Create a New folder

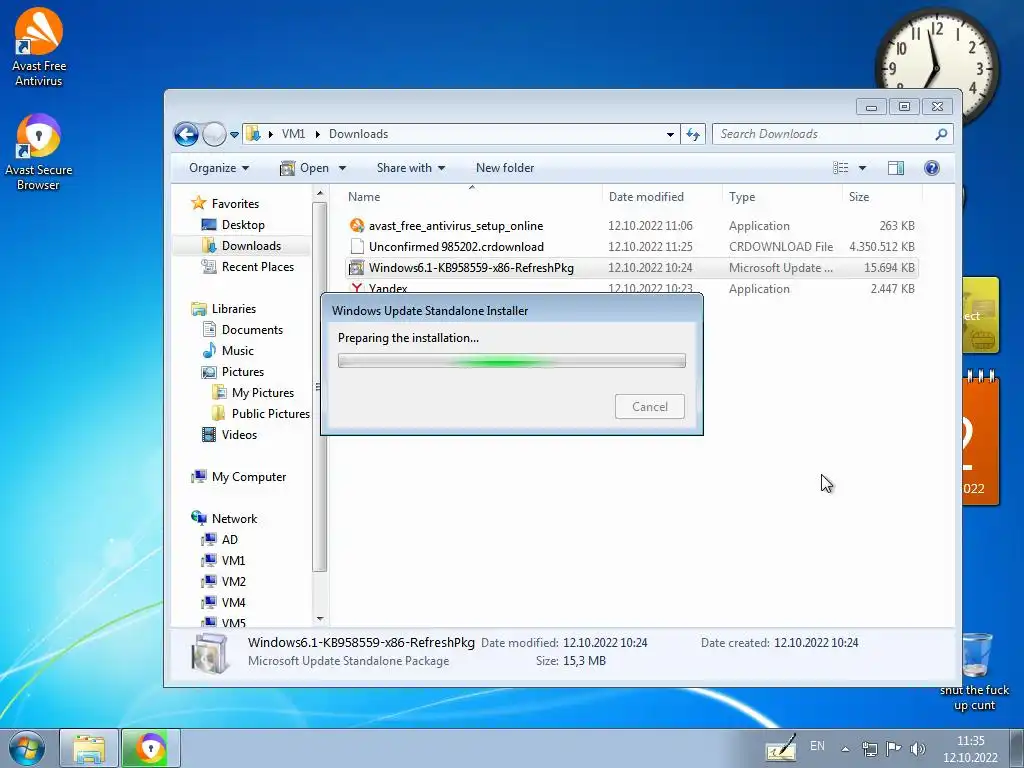[505, 168]
